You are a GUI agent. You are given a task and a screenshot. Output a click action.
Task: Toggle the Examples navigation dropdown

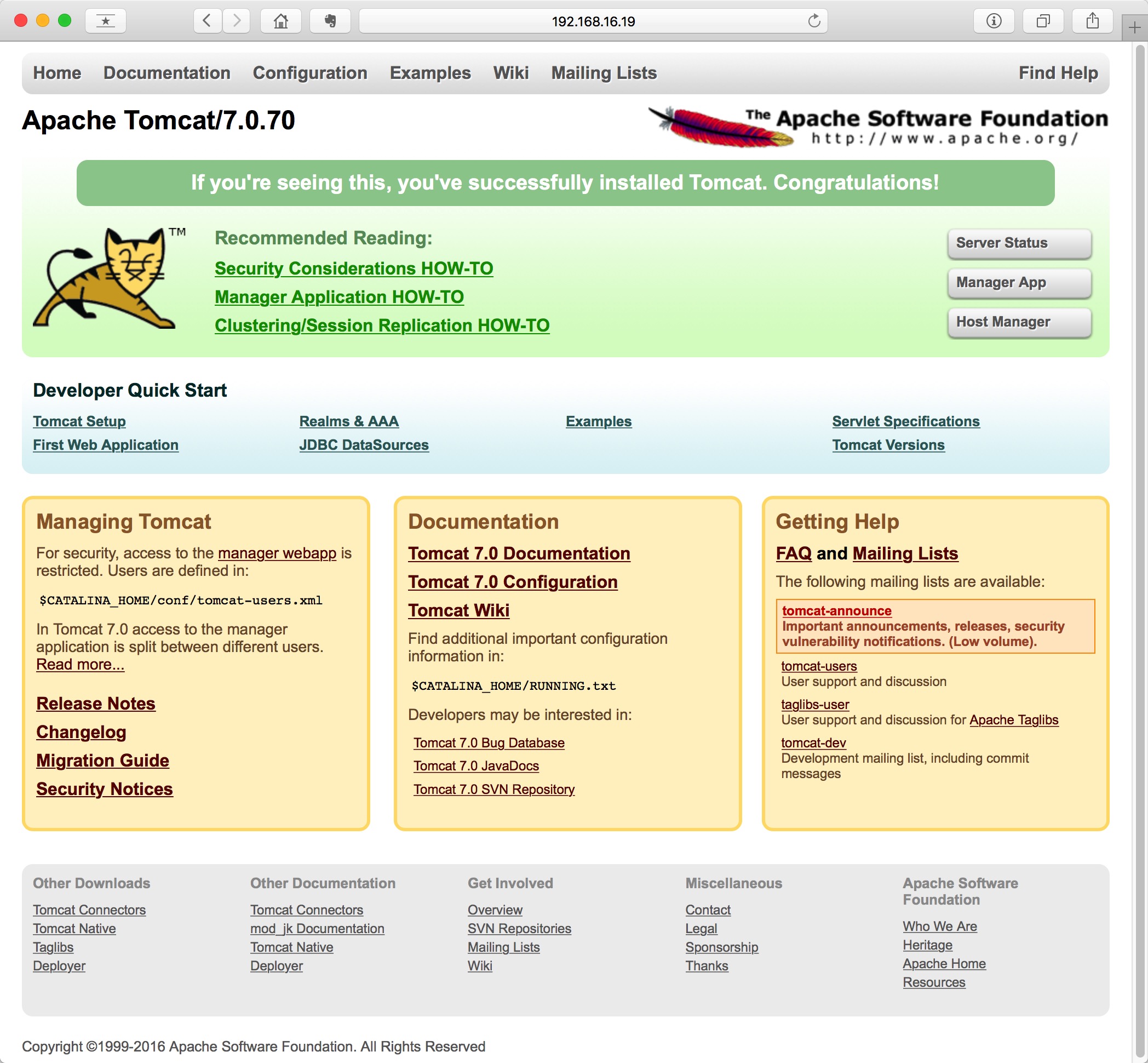point(430,72)
